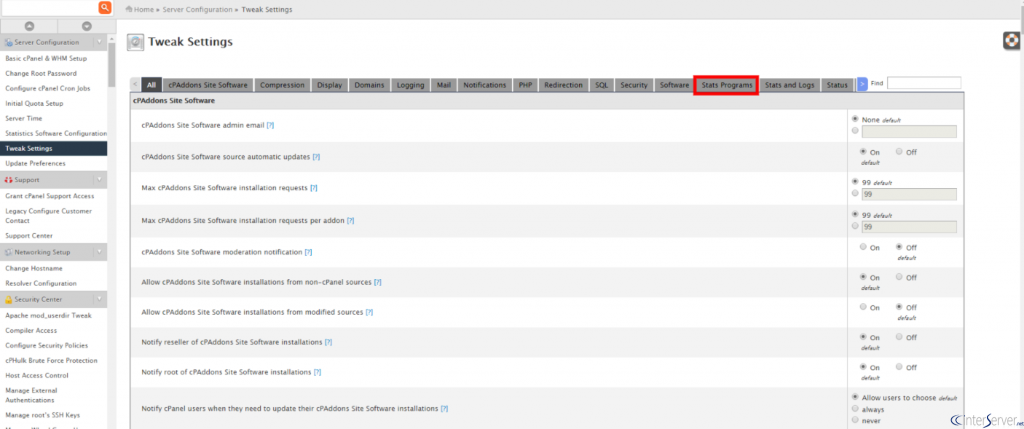
Task: Turn On moderation notification
Action: (x=863, y=247)
